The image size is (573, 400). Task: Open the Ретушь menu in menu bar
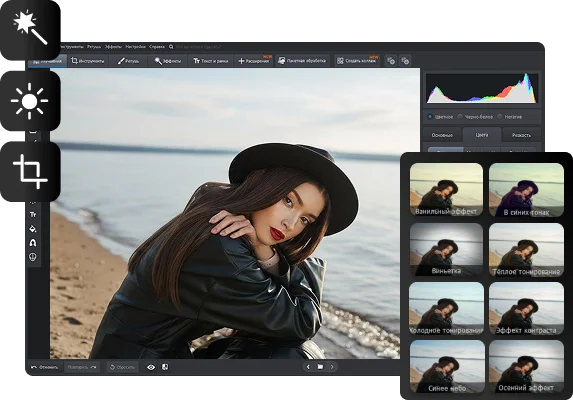point(94,47)
